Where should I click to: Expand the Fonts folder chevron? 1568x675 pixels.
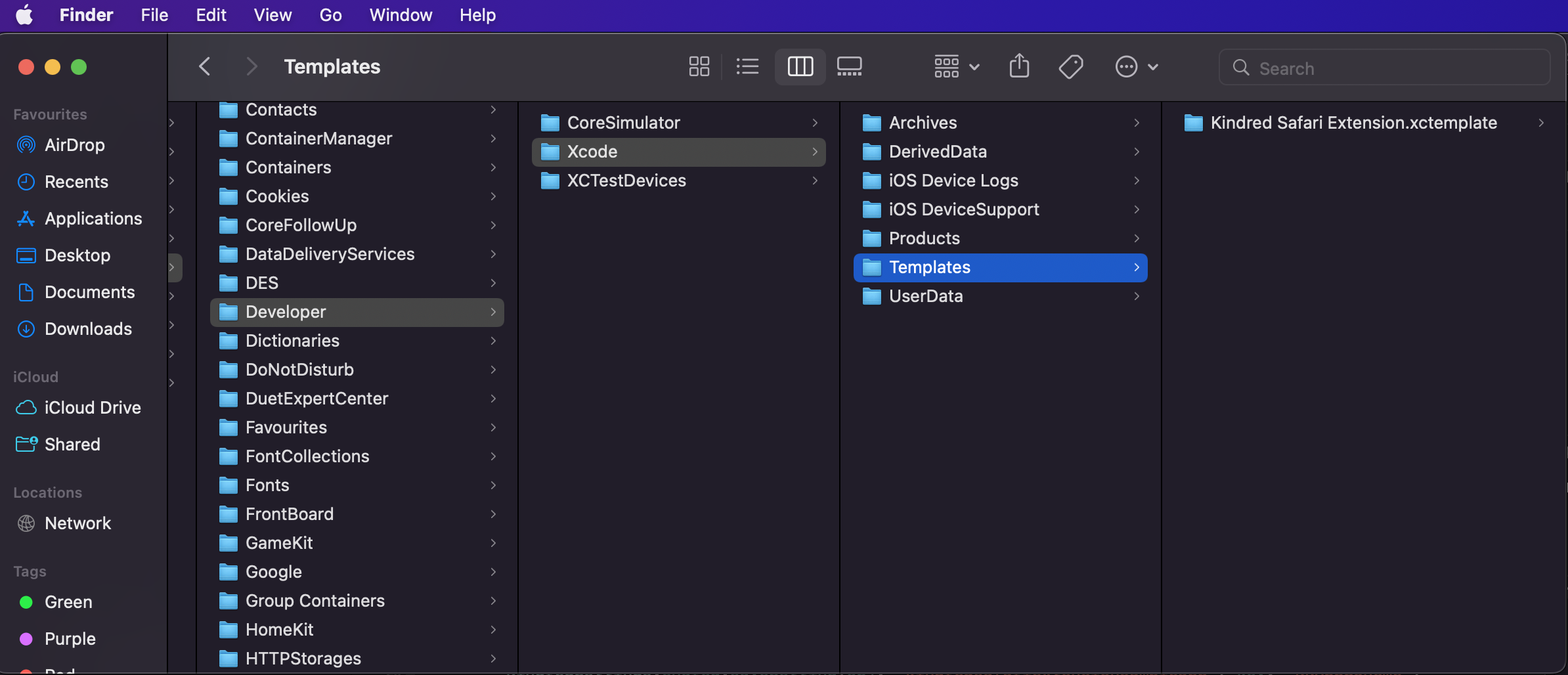493,485
